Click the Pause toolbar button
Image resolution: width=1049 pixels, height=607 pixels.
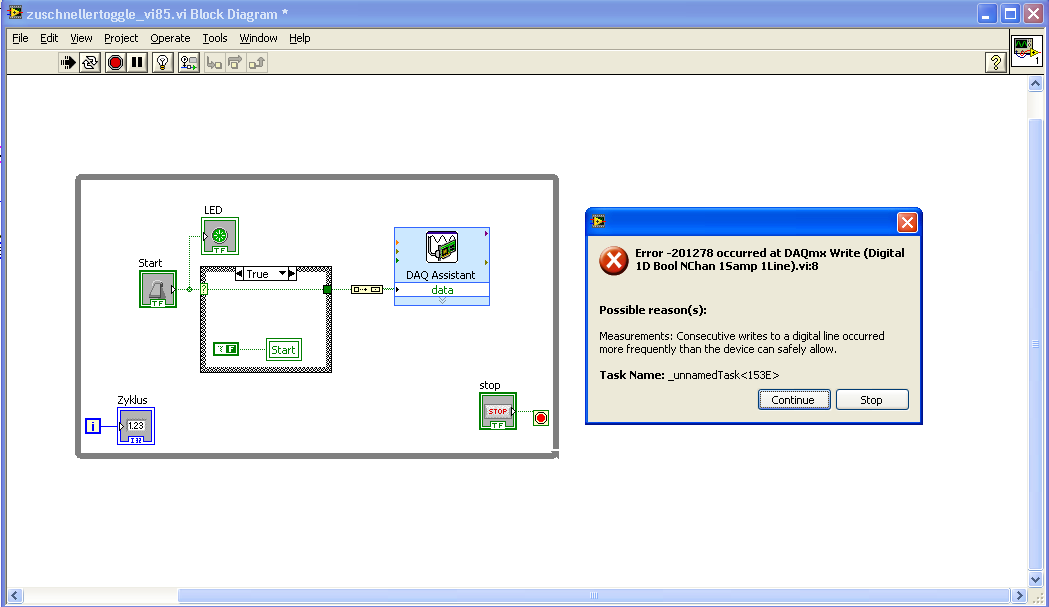[x=137, y=63]
